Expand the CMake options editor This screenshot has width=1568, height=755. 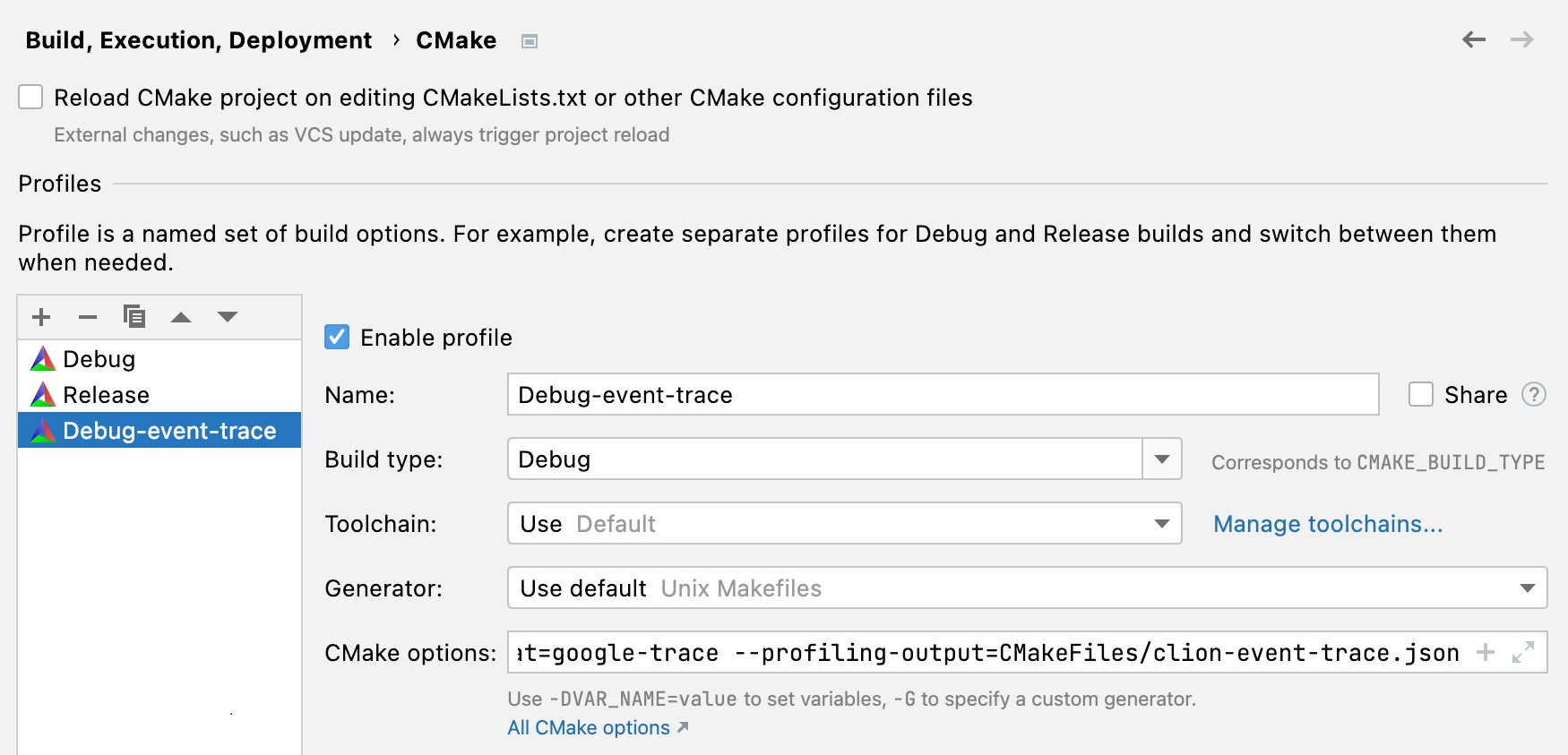(x=1523, y=653)
